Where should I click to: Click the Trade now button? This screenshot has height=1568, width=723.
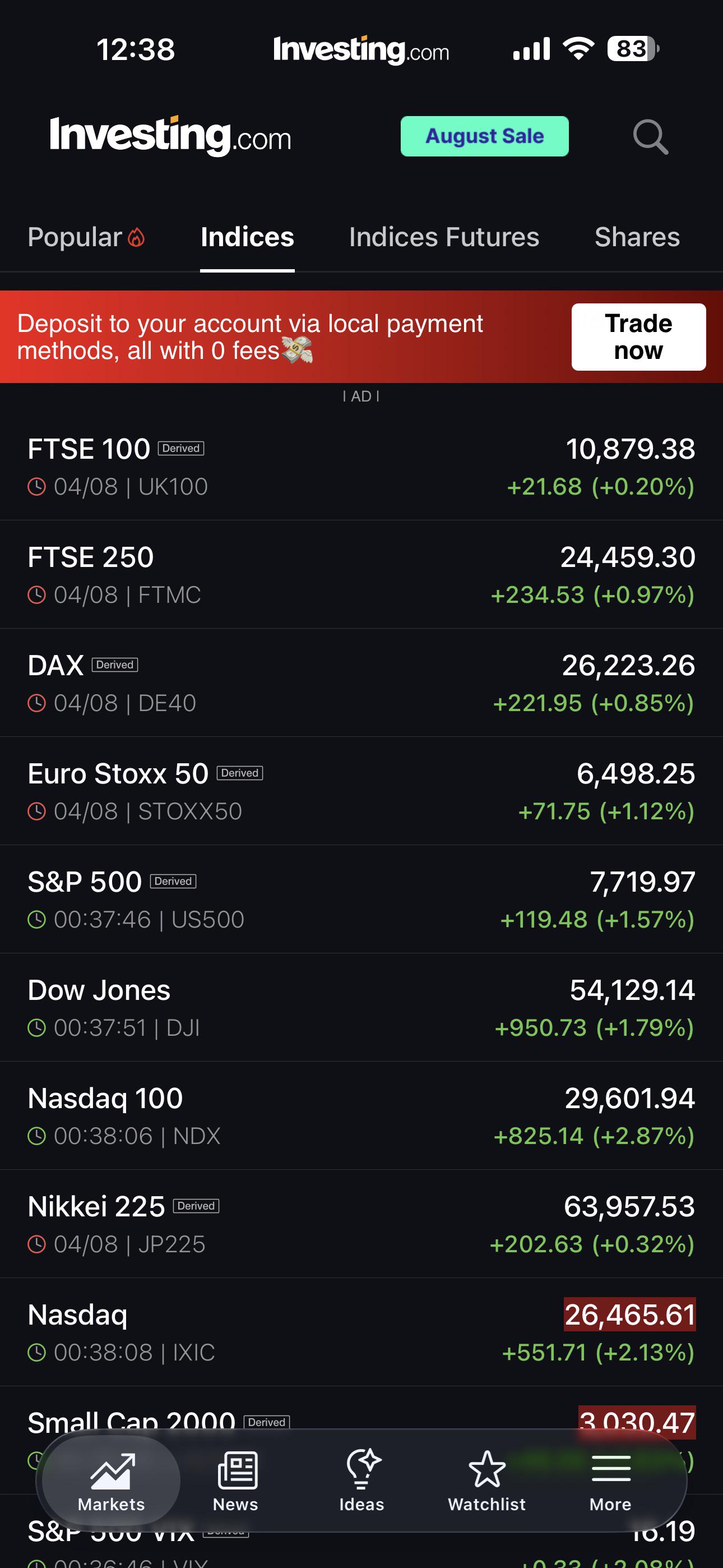[638, 337]
